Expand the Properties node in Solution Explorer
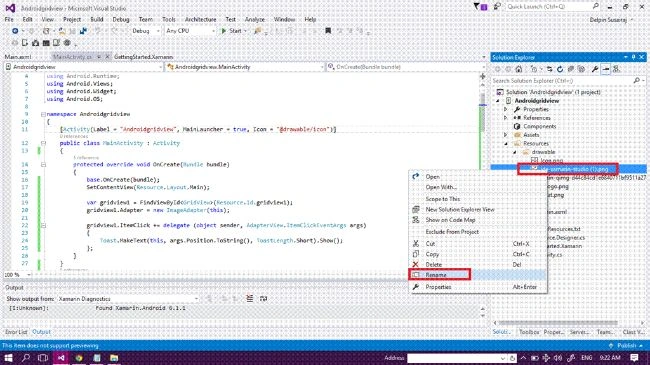The height and width of the screenshot is (365, 650). coord(505,109)
